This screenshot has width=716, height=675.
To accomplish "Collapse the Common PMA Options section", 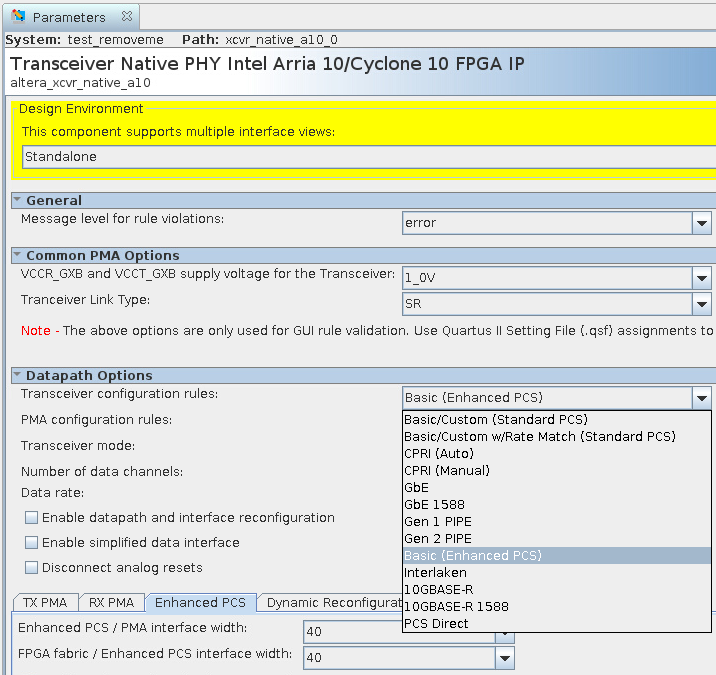I will [17, 255].
